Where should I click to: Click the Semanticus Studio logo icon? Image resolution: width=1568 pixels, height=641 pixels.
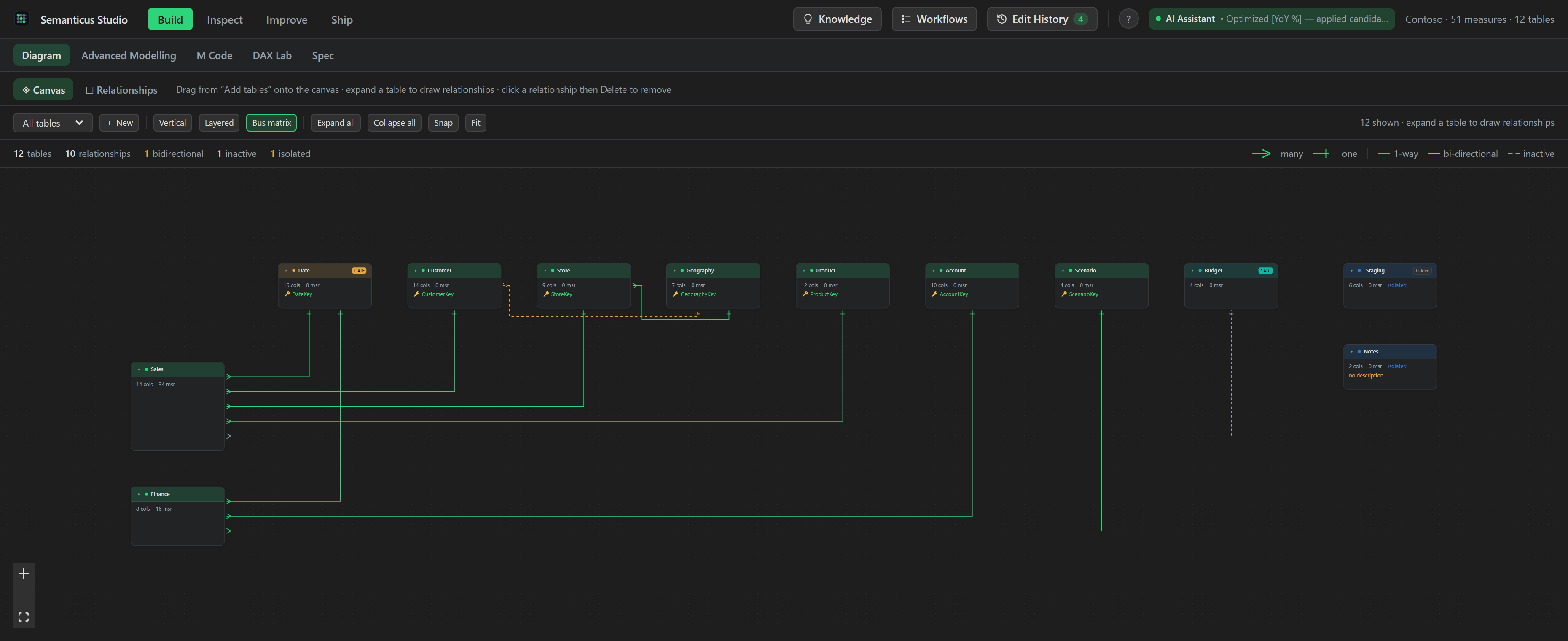pyautogui.click(x=22, y=19)
